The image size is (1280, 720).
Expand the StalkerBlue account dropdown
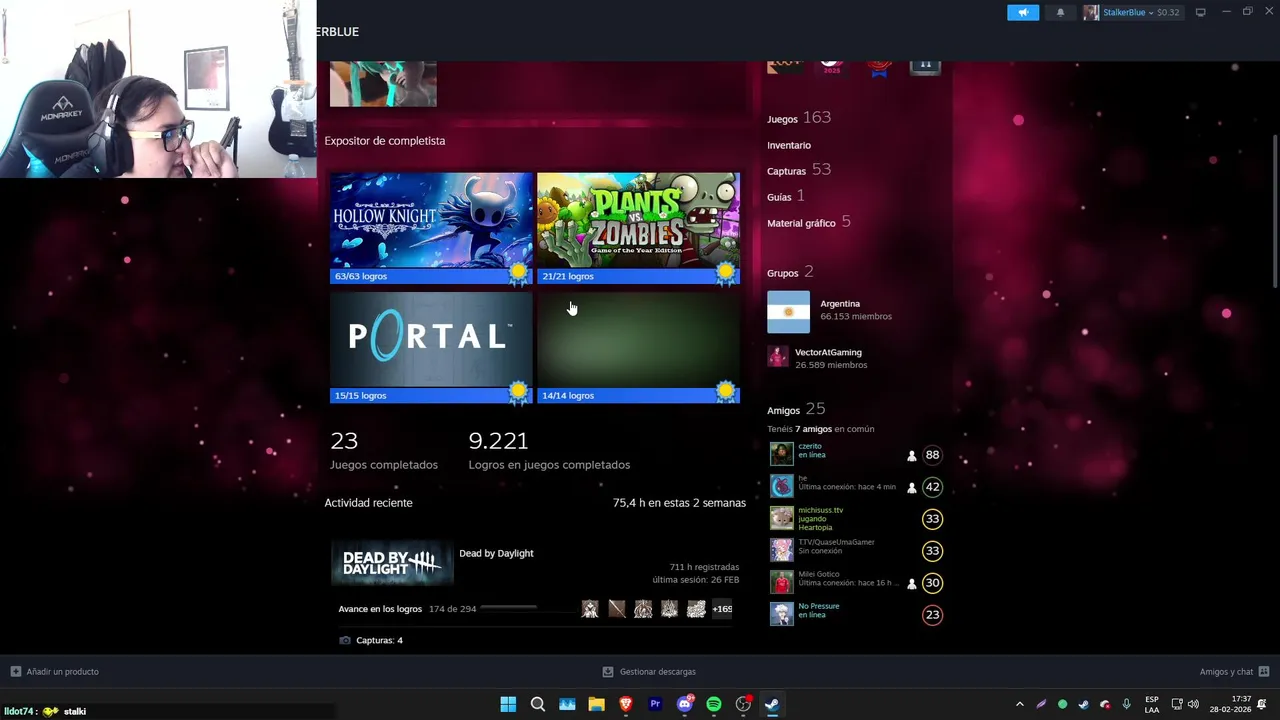(x=1131, y=12)
